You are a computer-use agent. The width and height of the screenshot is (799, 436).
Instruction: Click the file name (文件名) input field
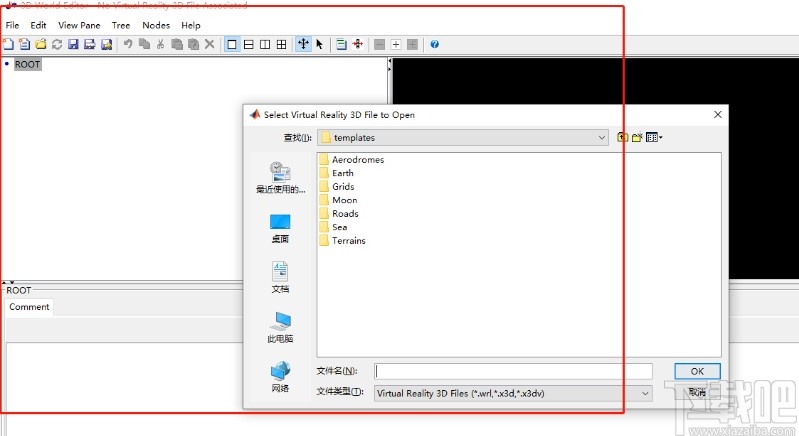(x=513, y=371)
